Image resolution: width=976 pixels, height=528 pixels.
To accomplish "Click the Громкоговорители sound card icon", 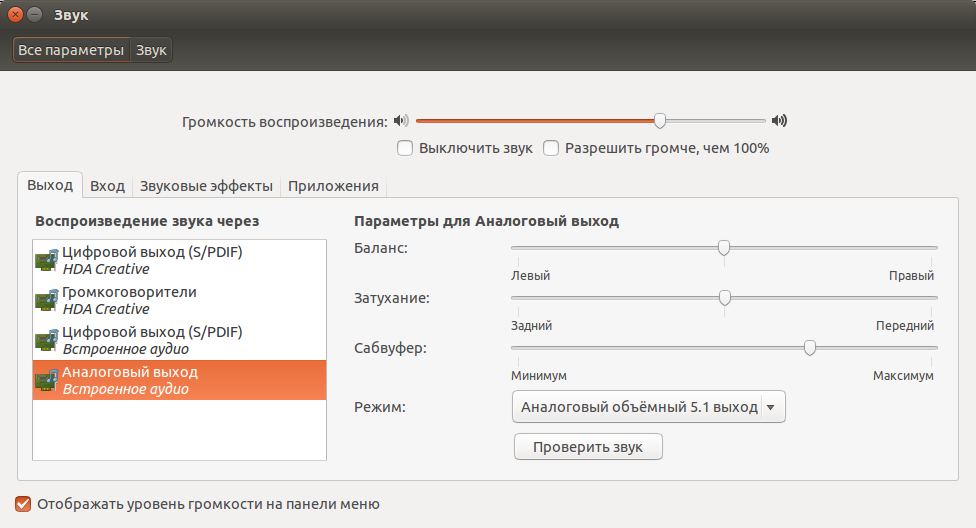I will tap(47, 300).
